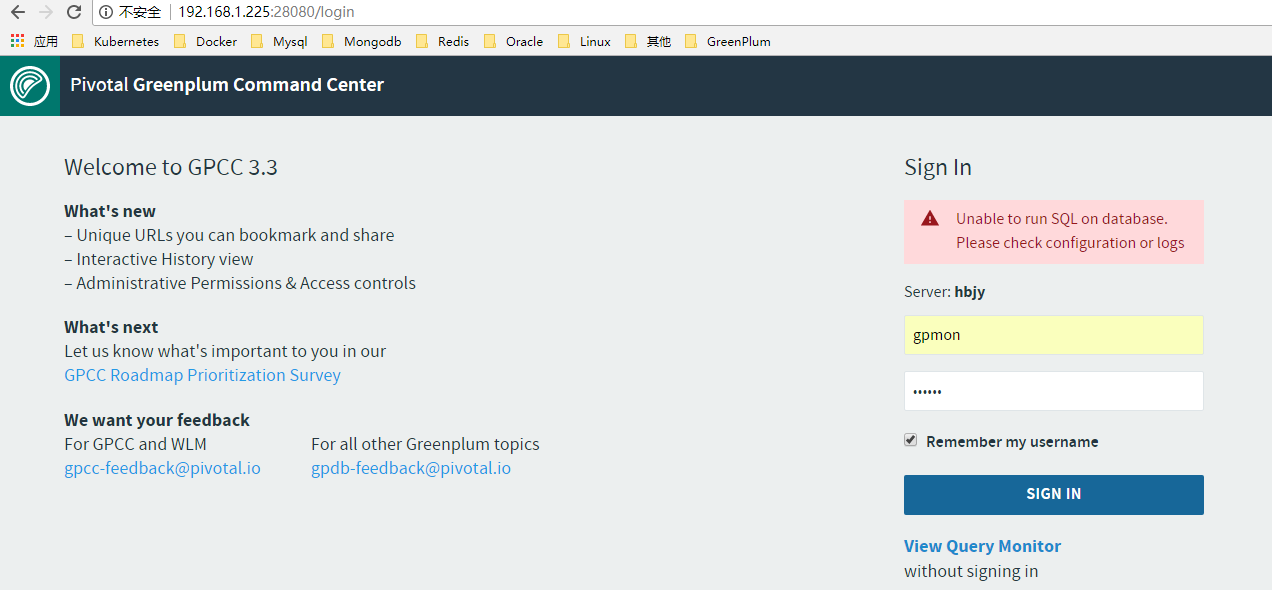Open the Oracle bookmark folder
The width and height of the screenshot is (1272, 590).
pos(513,41)
